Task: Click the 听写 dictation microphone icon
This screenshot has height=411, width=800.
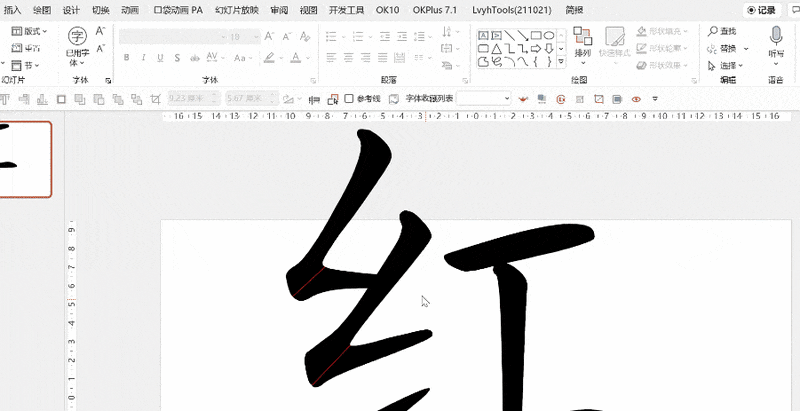Action: point(776,42)
